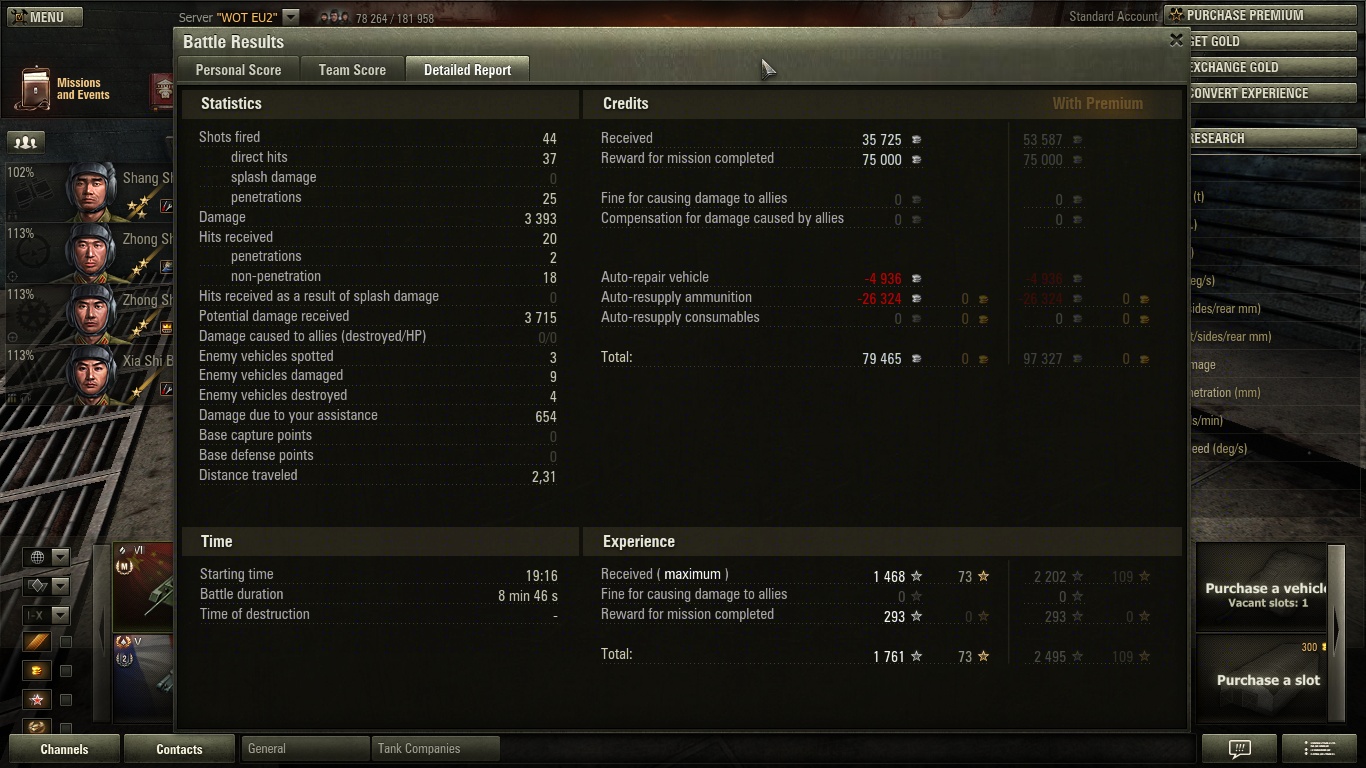The image size is (1366, 768).
Task: Click the elite vehicles star filter icon
Action: 37,699
